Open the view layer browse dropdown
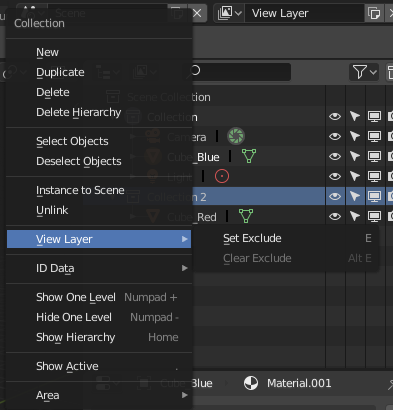Viewport: 393px width, 410px height. 229,13
